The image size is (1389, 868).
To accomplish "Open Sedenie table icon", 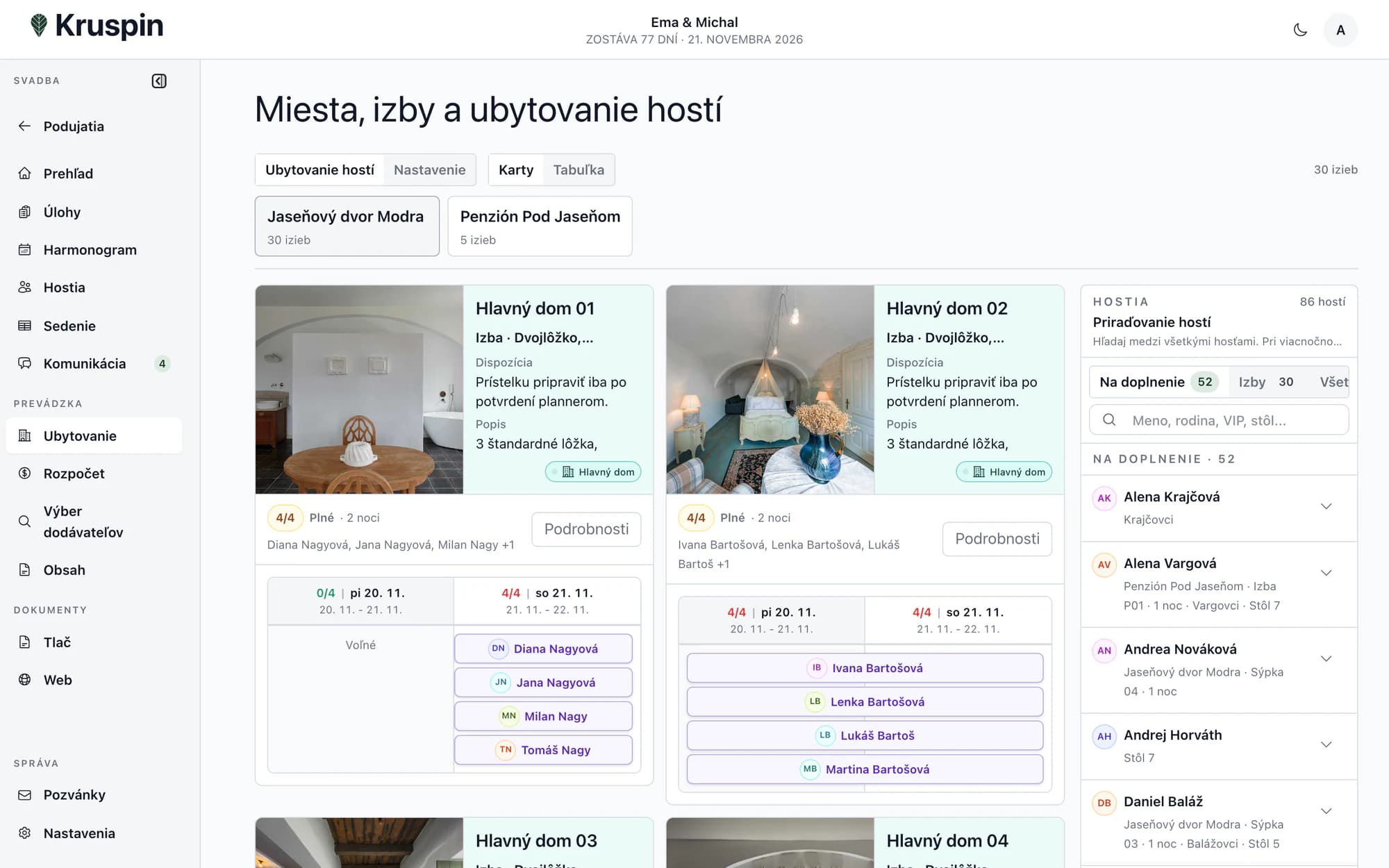I will pos(25,326).
